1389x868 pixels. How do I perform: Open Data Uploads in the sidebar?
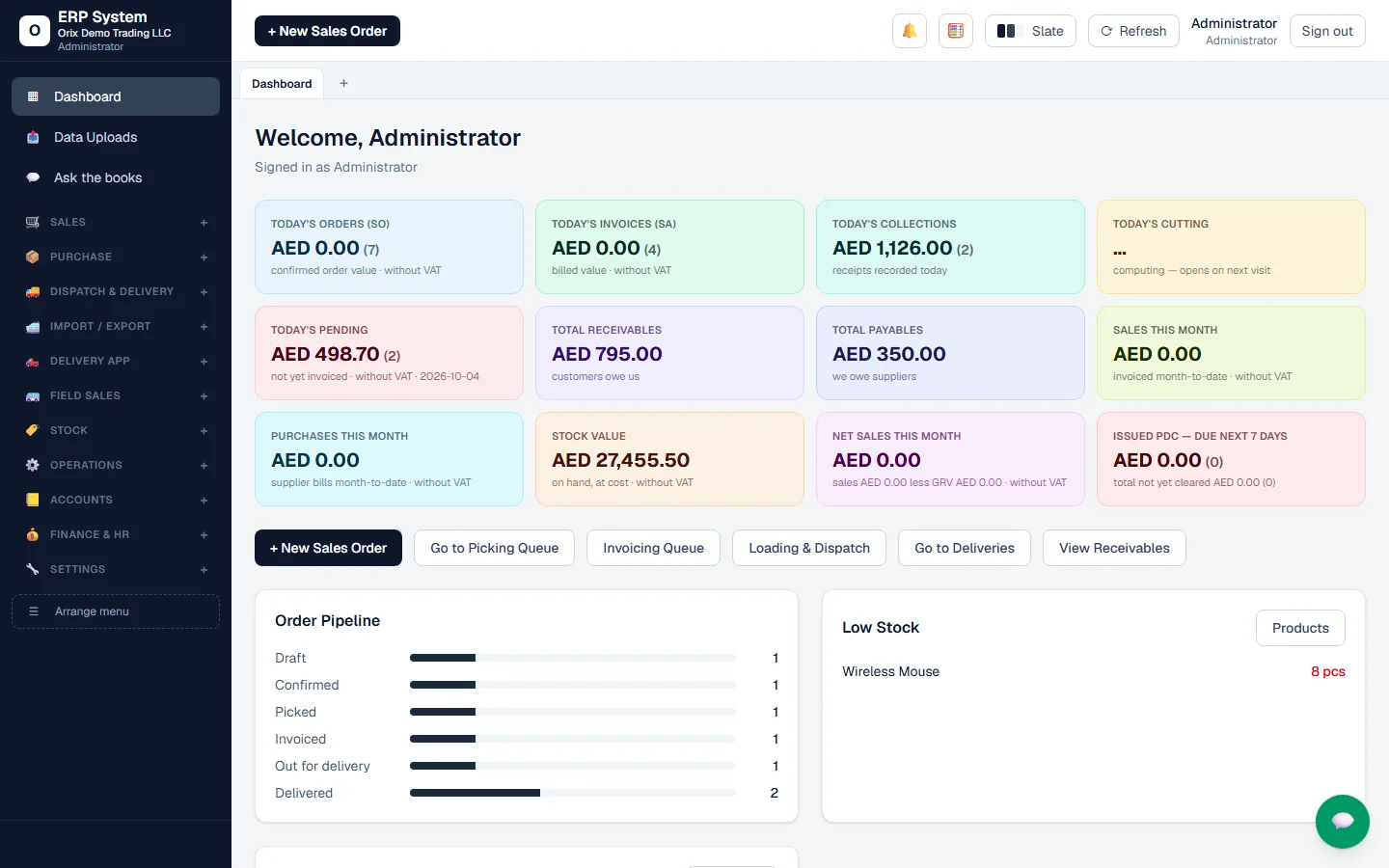(x=116, y=137)
